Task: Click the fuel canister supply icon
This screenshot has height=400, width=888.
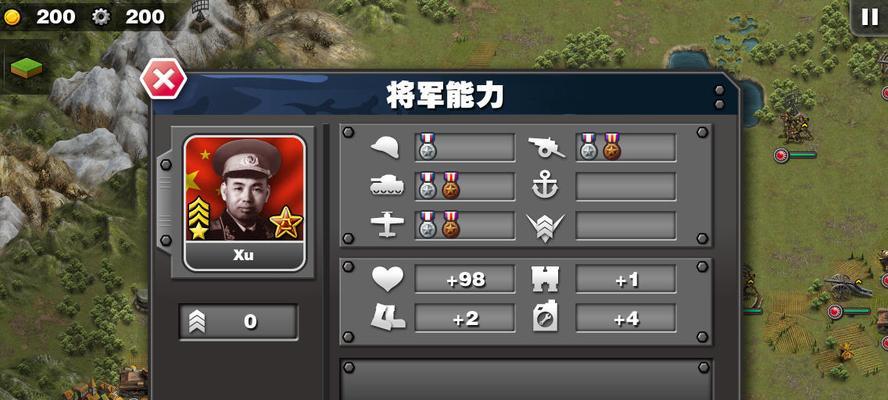Action: [x=545, y=318]
